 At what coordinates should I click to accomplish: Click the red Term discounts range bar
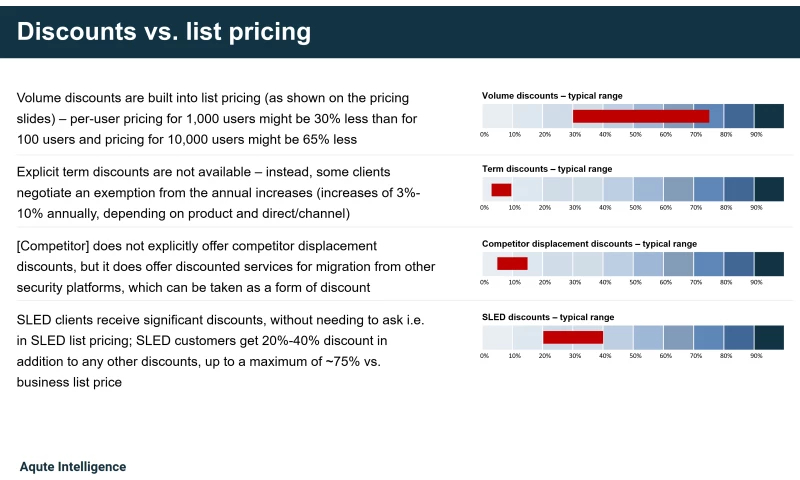click(501, 190)
